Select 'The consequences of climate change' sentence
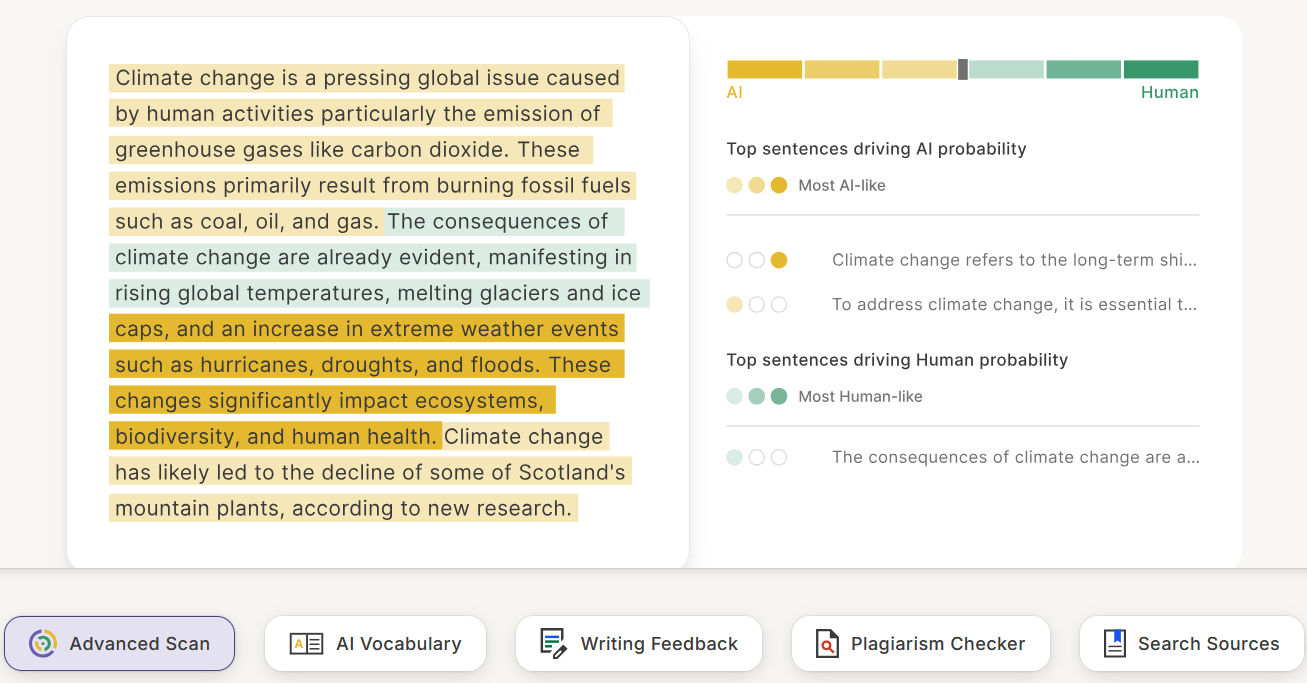 pyautogui.click(x=1014, y=457)
